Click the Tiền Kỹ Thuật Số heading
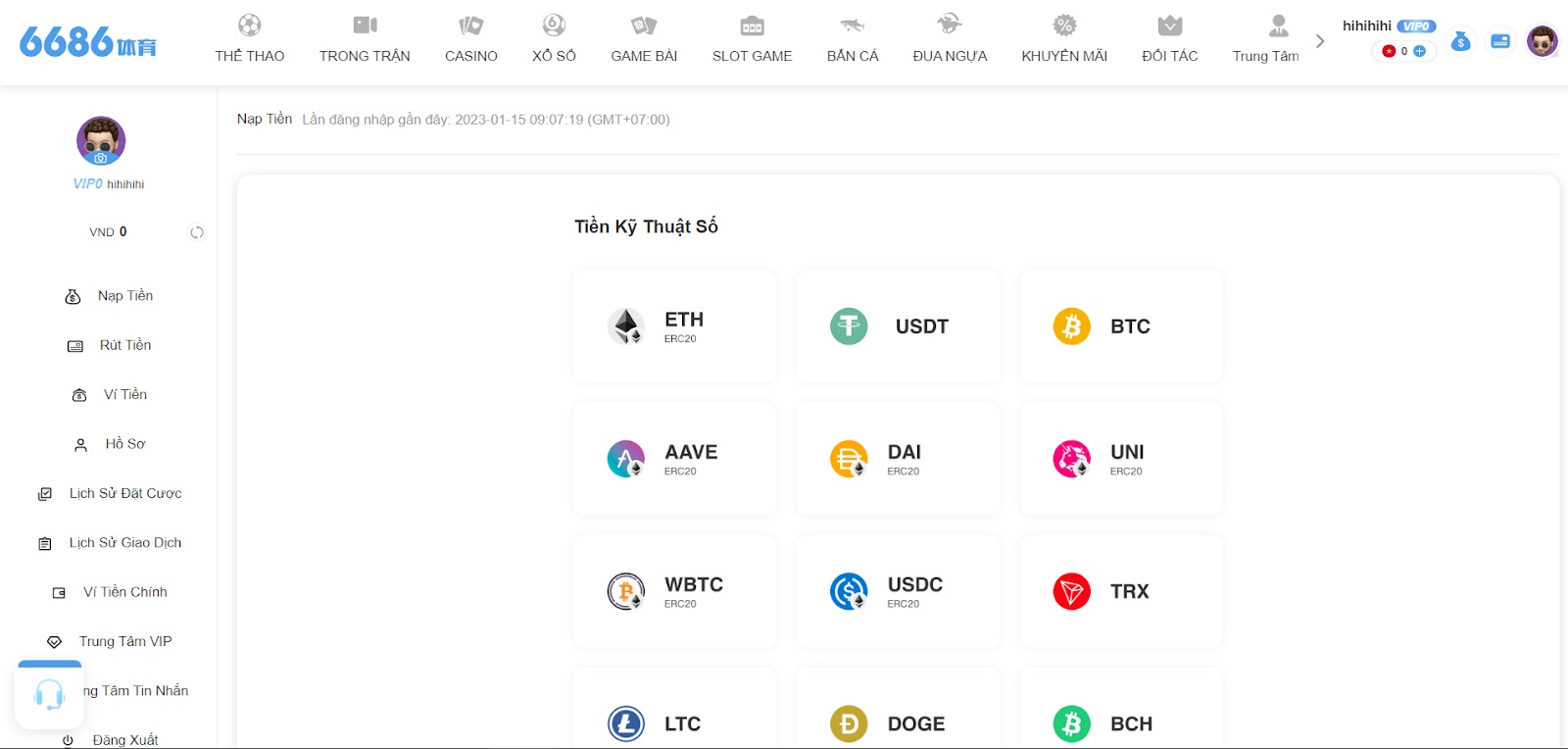 (x=646, y=226)
